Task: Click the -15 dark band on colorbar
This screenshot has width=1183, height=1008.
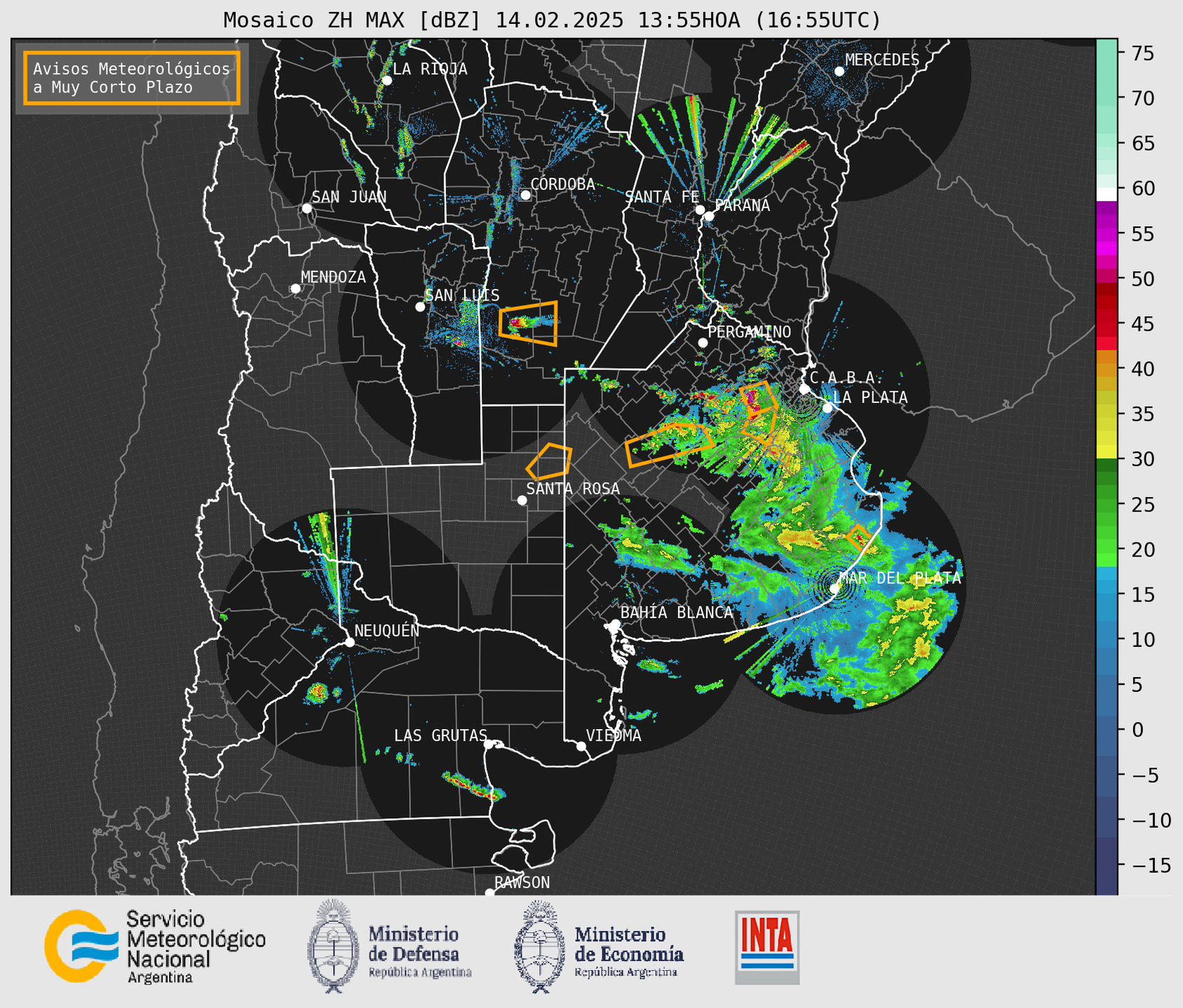Action: coord(1107,865)
